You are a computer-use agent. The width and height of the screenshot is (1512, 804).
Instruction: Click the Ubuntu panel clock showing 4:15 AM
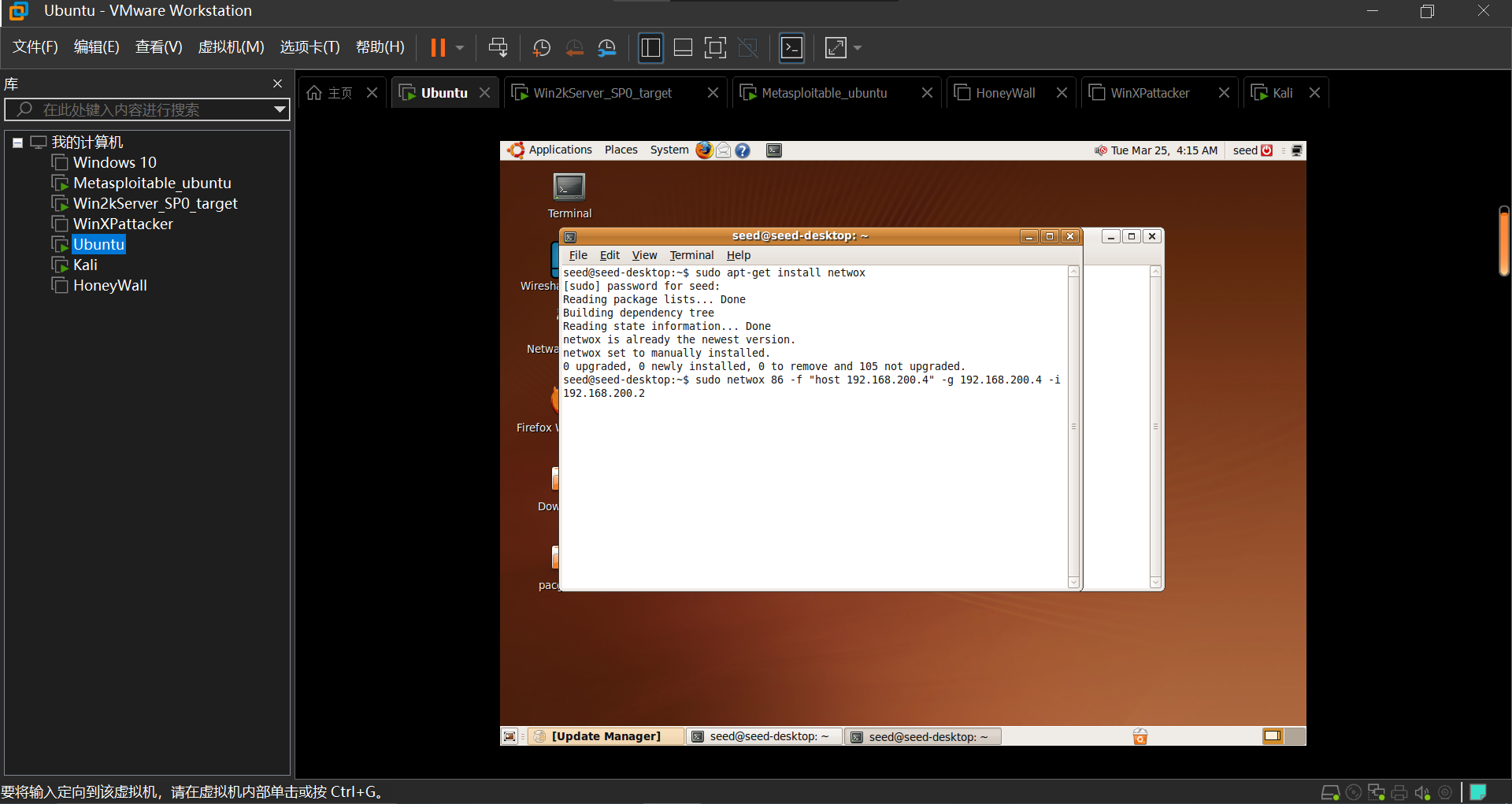1164,150
